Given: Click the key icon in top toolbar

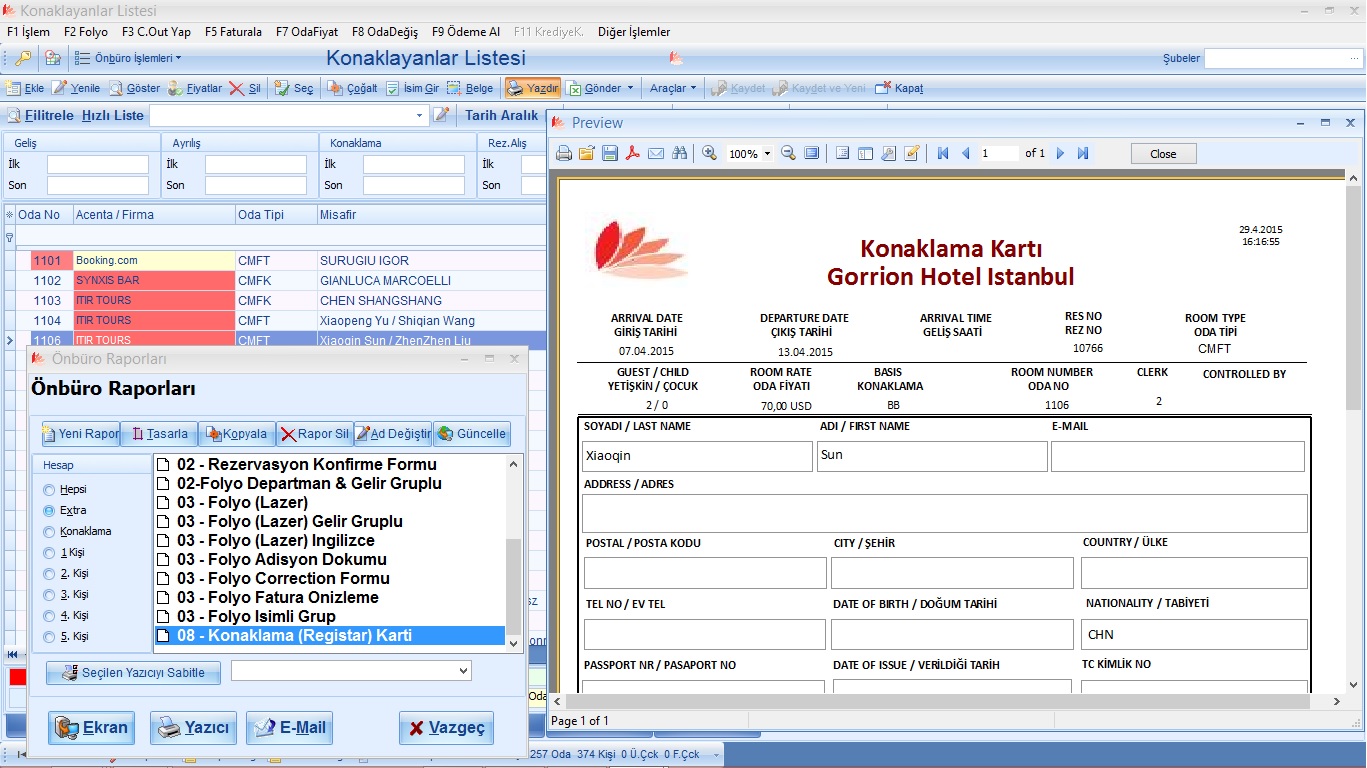Looking at the screenshot, I should pos(22,58).
